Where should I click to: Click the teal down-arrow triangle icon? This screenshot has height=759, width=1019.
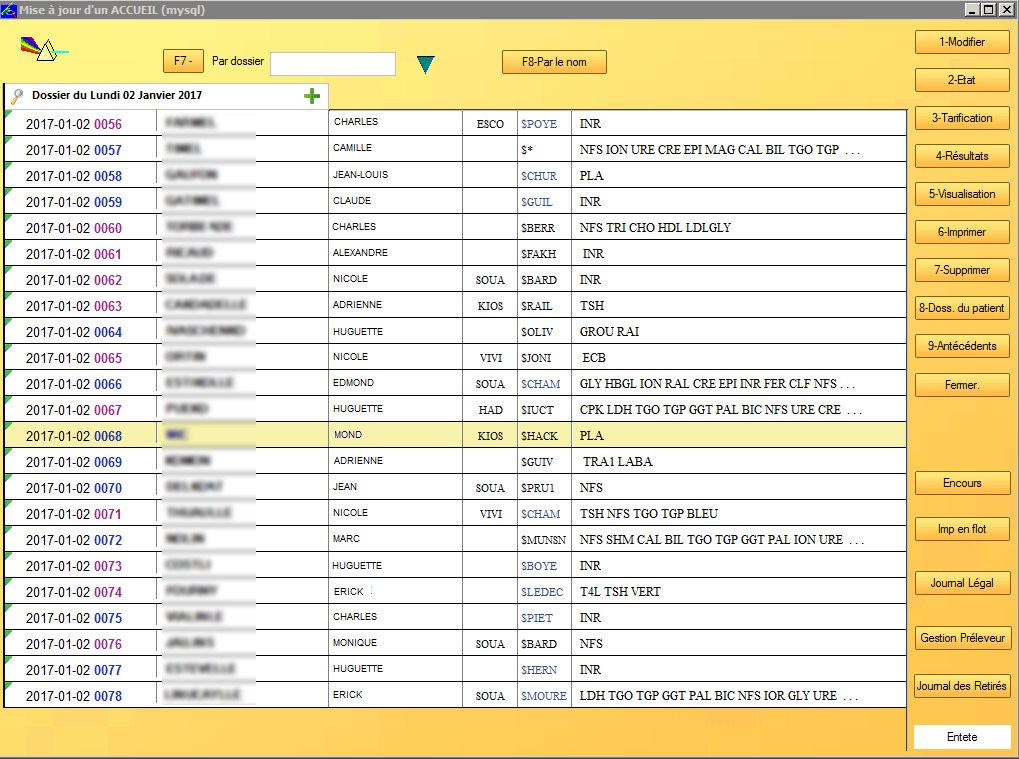tap(426, 65)
